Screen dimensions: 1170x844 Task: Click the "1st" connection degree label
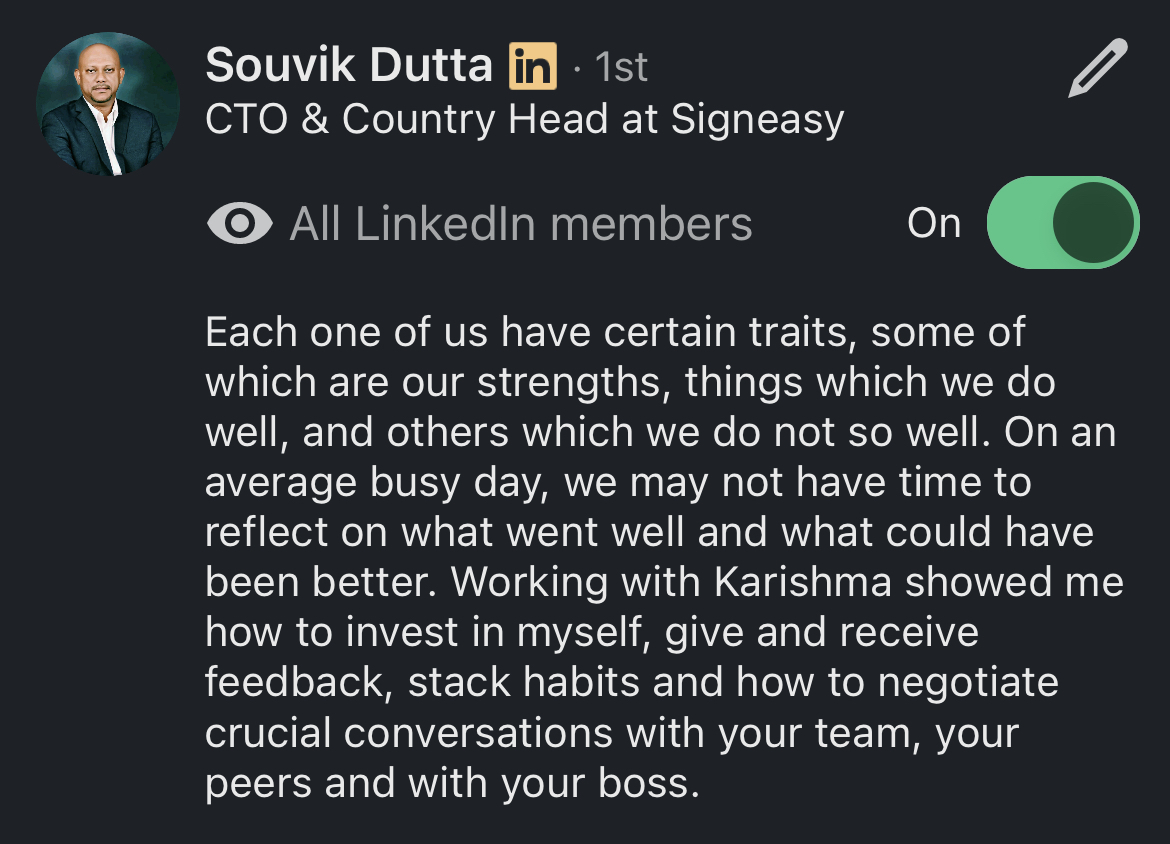point(621,68)
